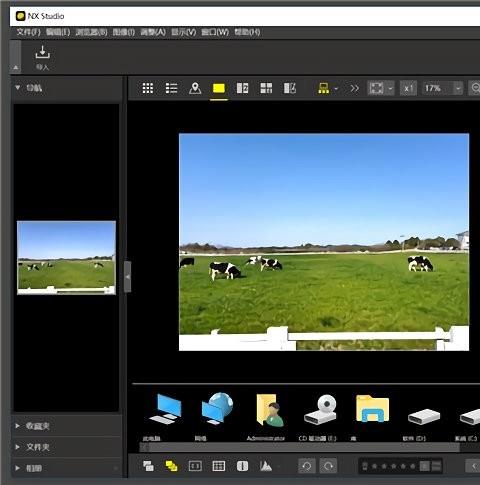This screenshot has height=485, width=480.
Task: Open the four-image compare view
Action: [x=266, y=88]
